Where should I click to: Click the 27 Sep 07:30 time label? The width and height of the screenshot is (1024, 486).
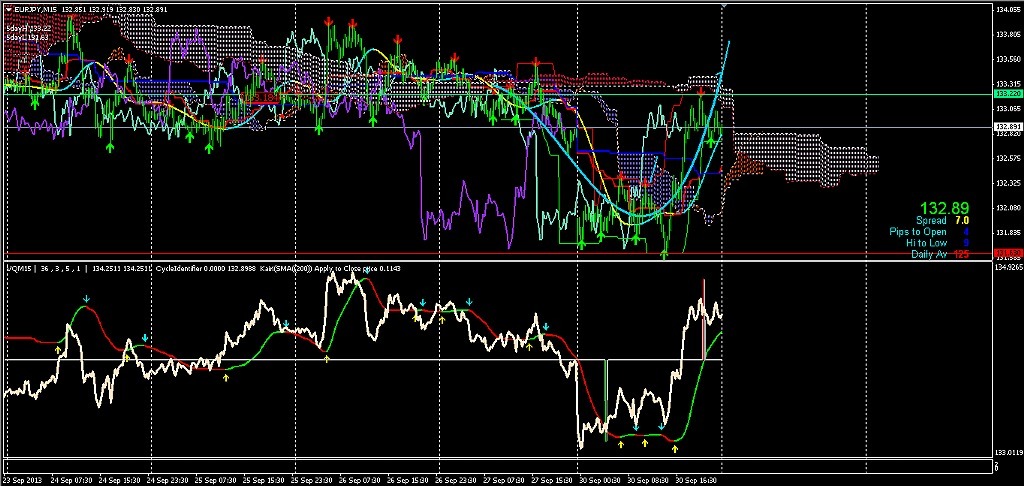[505, 479]
